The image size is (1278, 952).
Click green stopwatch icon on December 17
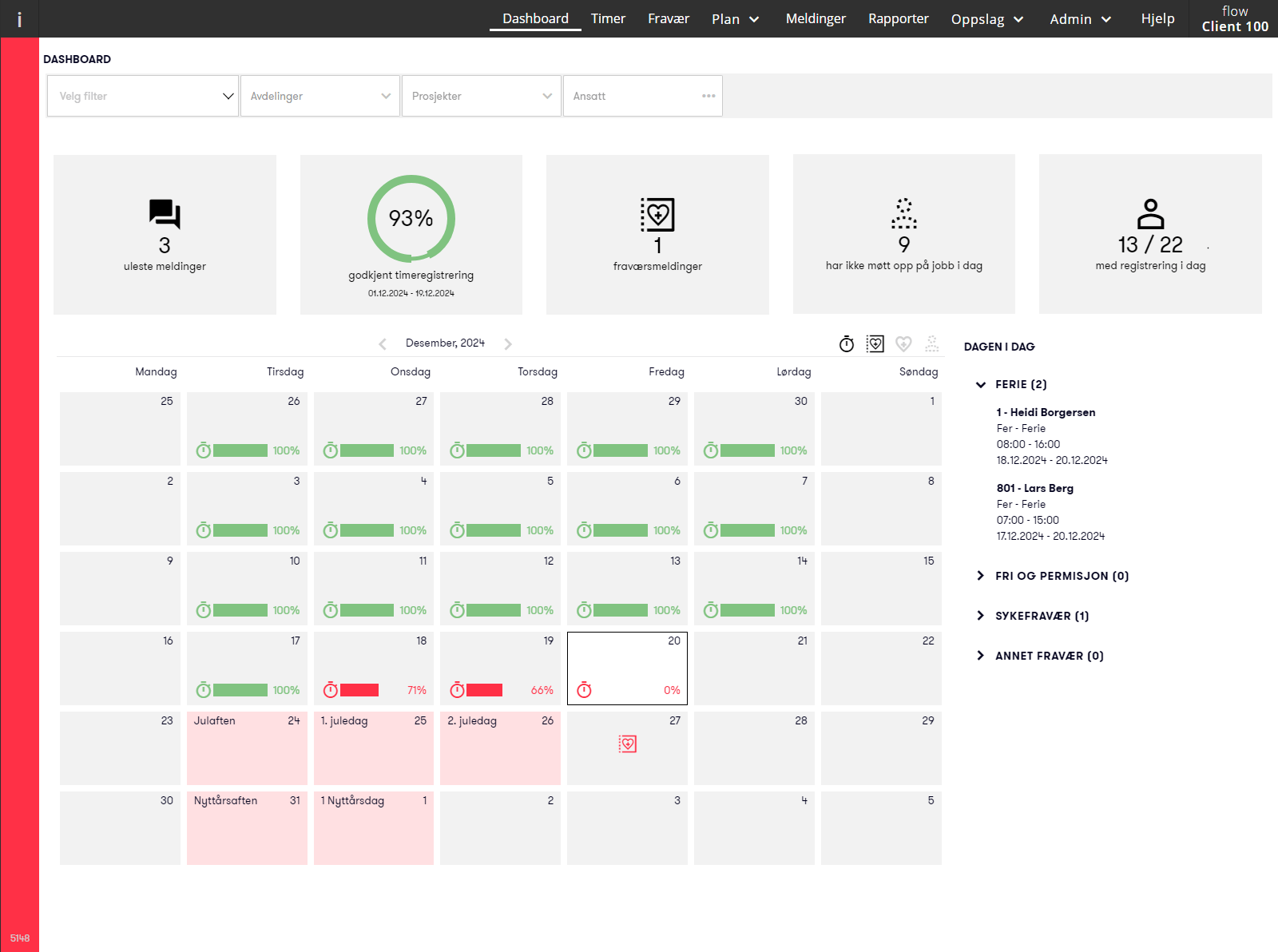pos(204,690)
